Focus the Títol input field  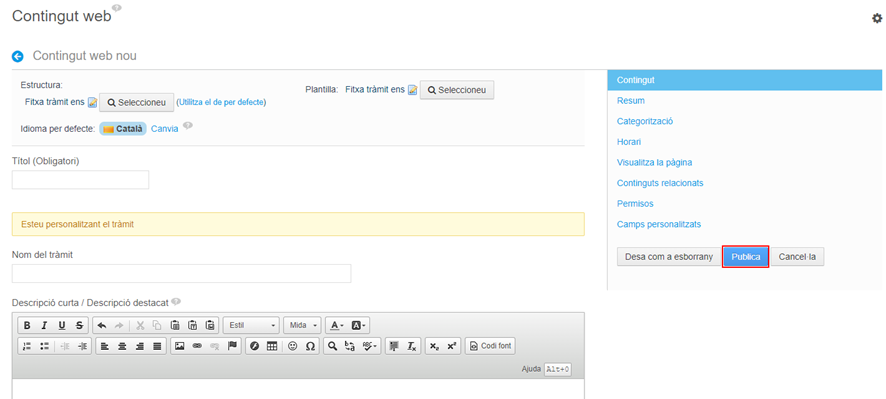point(80,180)
